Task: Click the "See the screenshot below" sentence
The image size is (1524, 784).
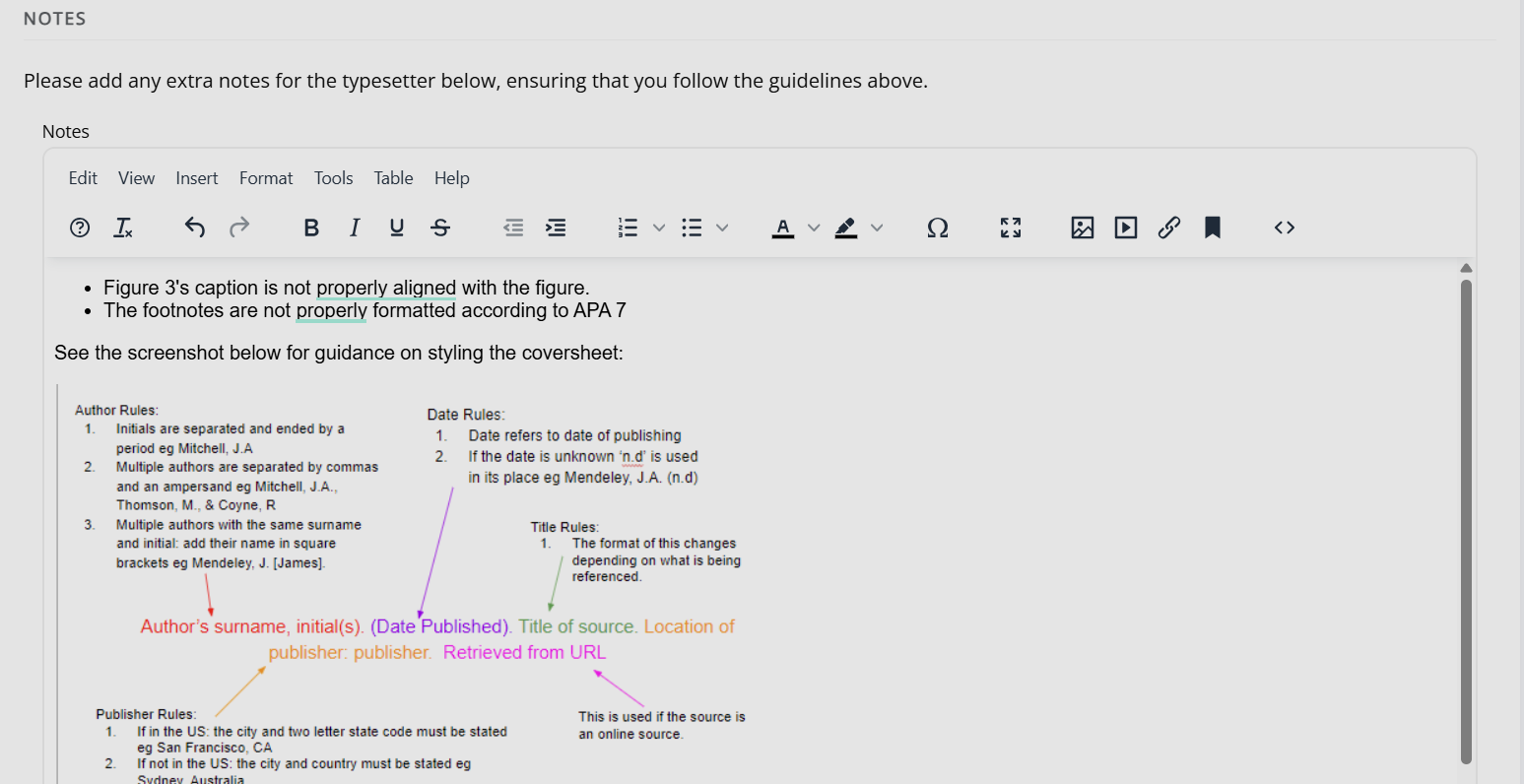Action: click(339, 353)
